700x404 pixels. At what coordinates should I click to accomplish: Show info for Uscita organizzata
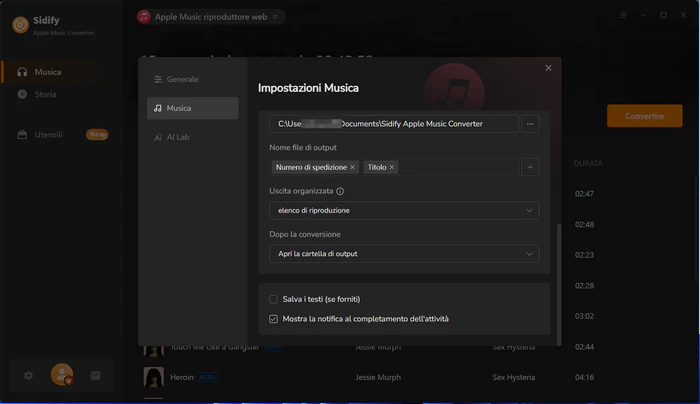(340, 191)
